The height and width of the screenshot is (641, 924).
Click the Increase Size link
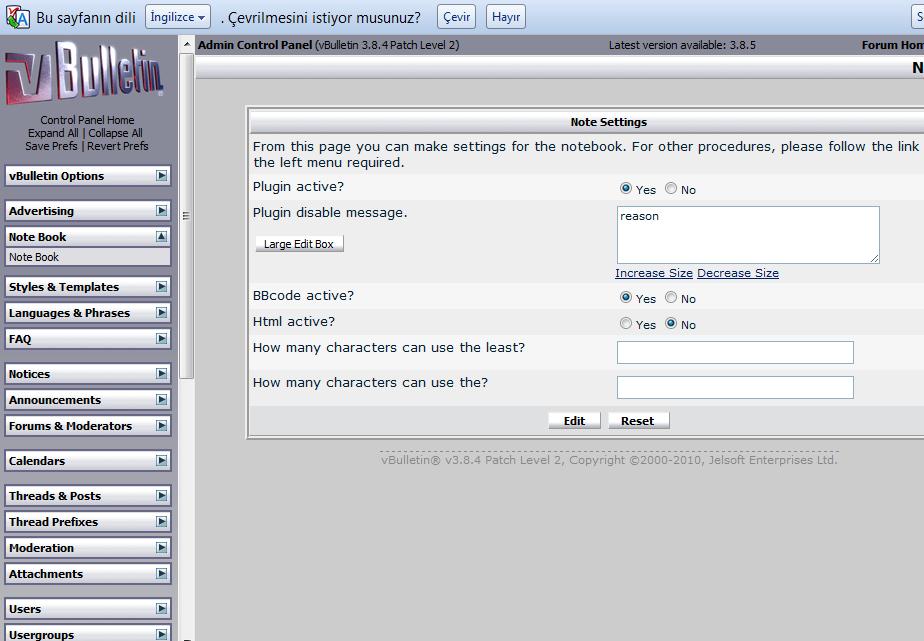coord(654,273)
